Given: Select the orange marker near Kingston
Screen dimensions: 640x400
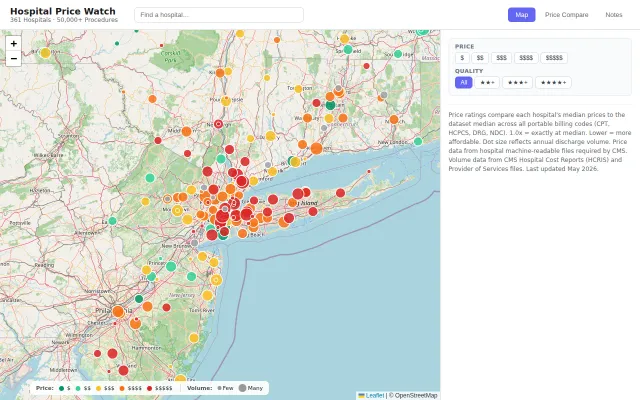Looking at the screenshot, I should pyautogui.click(x=220, y=73).
